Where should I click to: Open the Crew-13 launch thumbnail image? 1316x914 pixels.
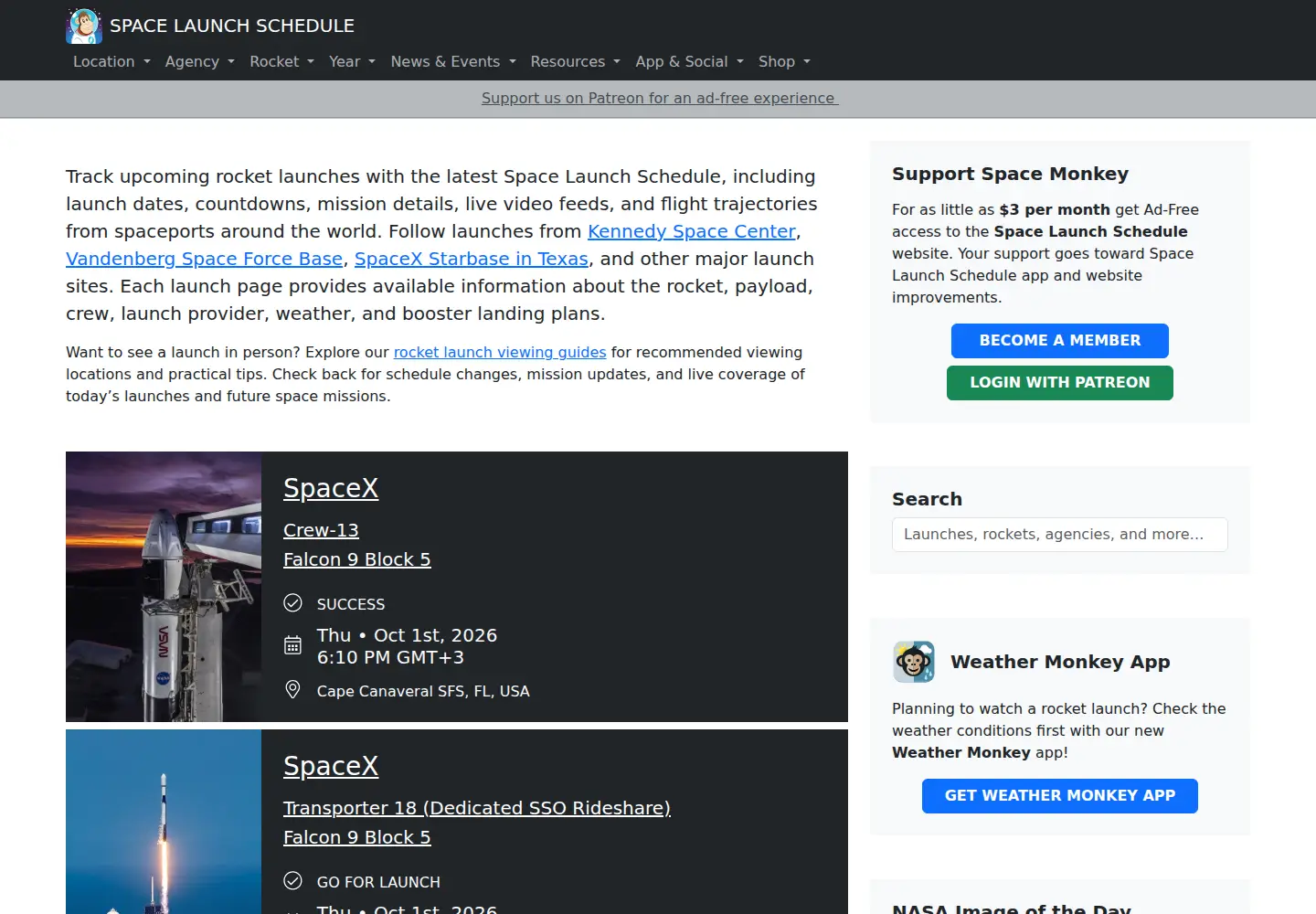coord(164,587)
